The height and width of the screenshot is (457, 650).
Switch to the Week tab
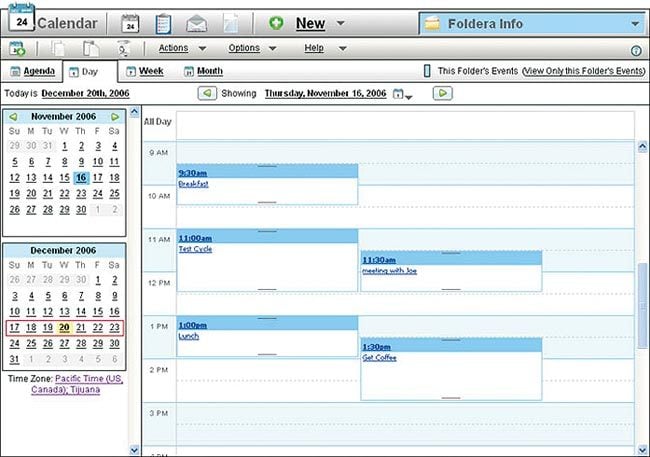pos(145,71)
